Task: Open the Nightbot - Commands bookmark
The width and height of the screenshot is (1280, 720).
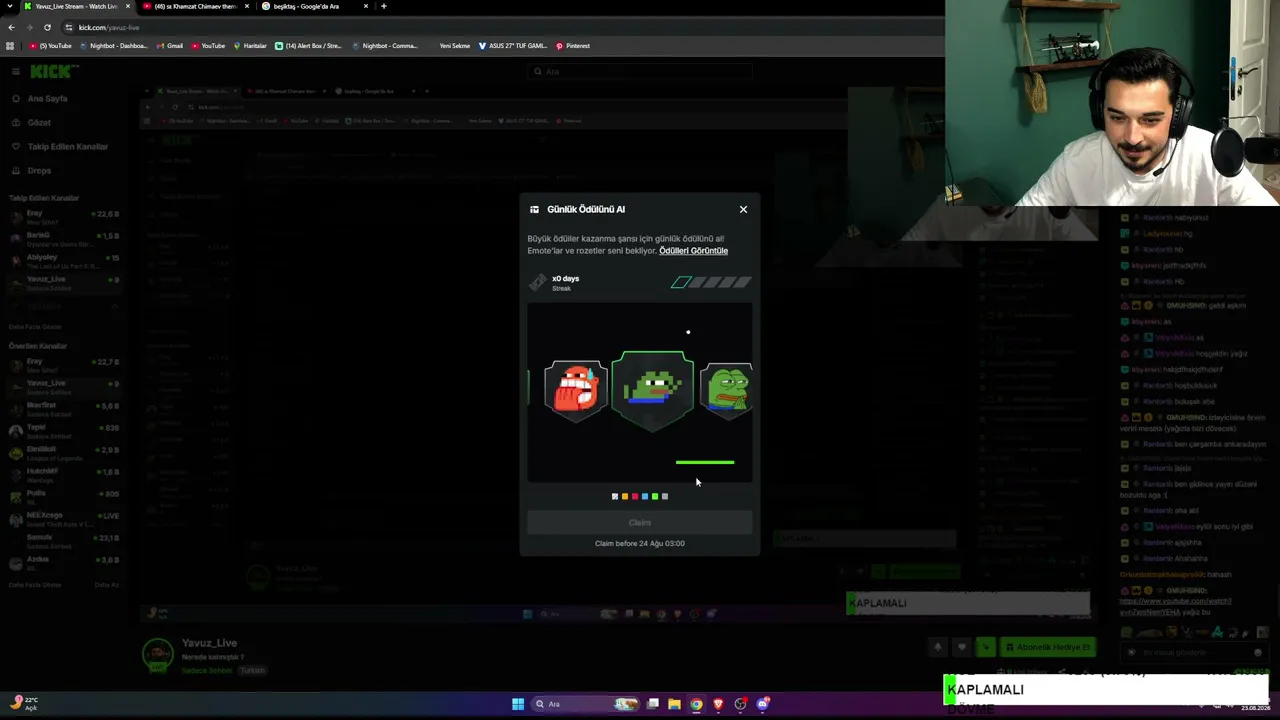Action: [x=385, y=46]
